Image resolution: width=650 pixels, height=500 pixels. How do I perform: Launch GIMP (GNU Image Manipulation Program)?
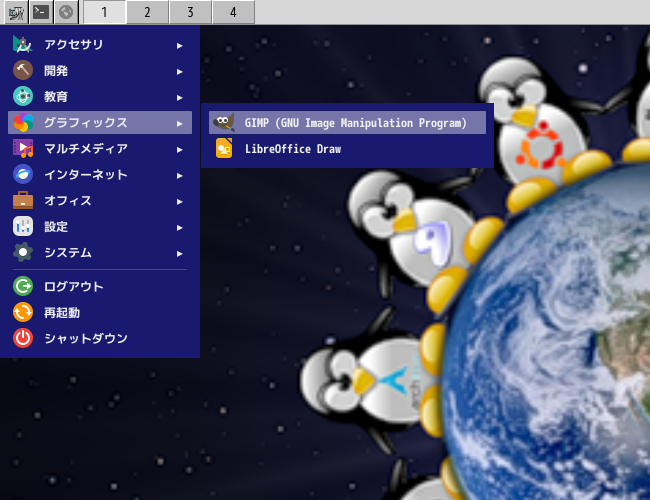(x=347, y=123)
